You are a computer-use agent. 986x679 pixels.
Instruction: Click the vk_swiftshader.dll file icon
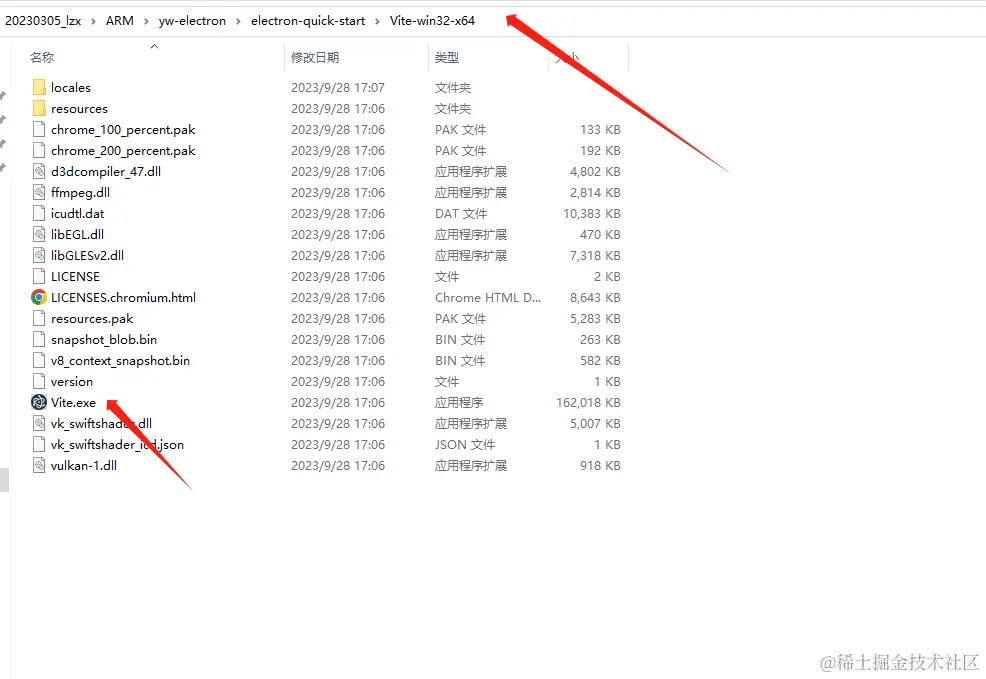click(39, 423)
